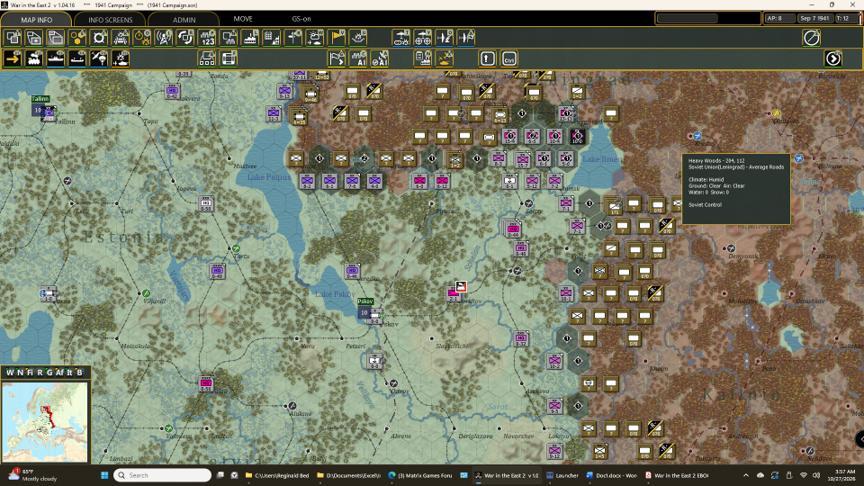Click the highlighted layered windows icon
The image size is (864, 486).
point(56,38)
